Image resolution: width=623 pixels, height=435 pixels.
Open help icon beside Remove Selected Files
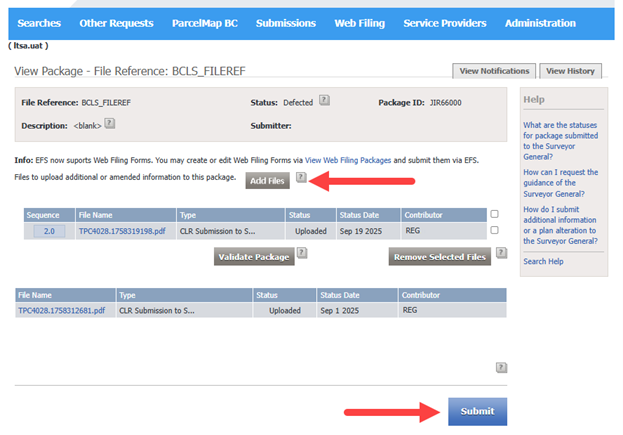tap(500, 254)
